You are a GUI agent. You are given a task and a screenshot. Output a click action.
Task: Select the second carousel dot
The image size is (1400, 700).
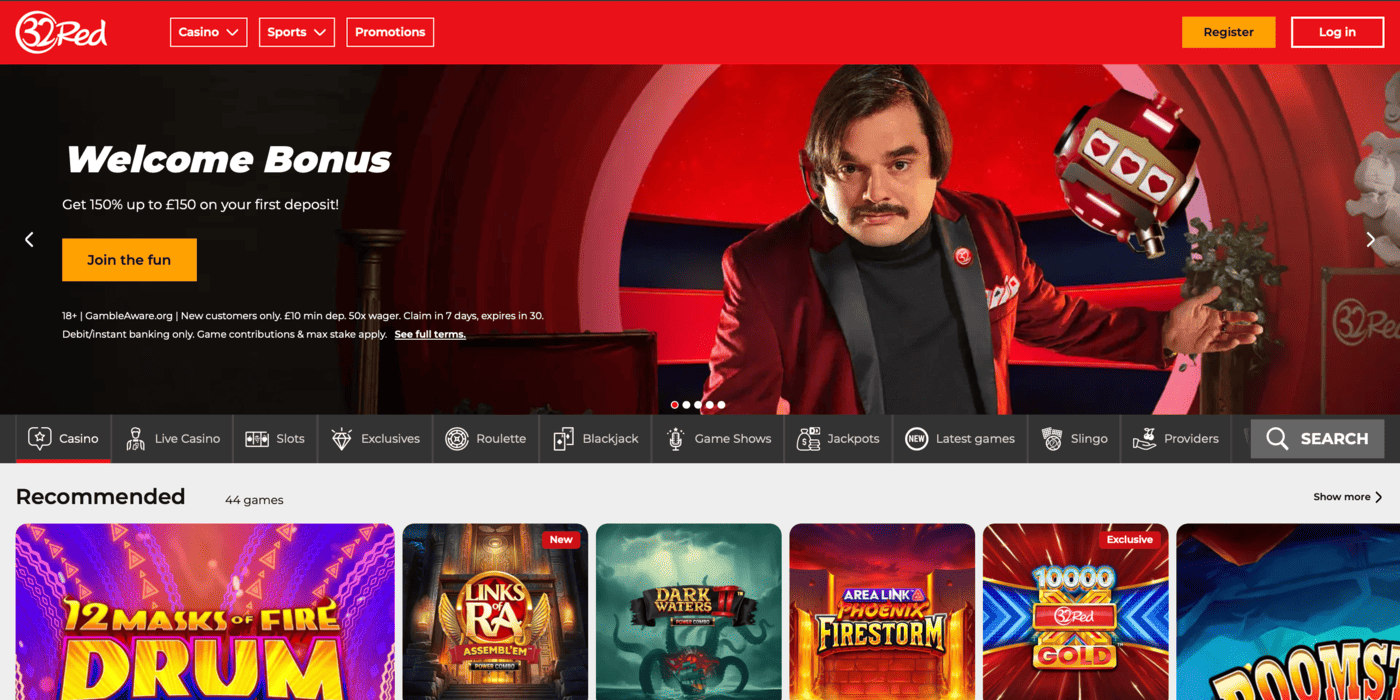tap(686, 405)
